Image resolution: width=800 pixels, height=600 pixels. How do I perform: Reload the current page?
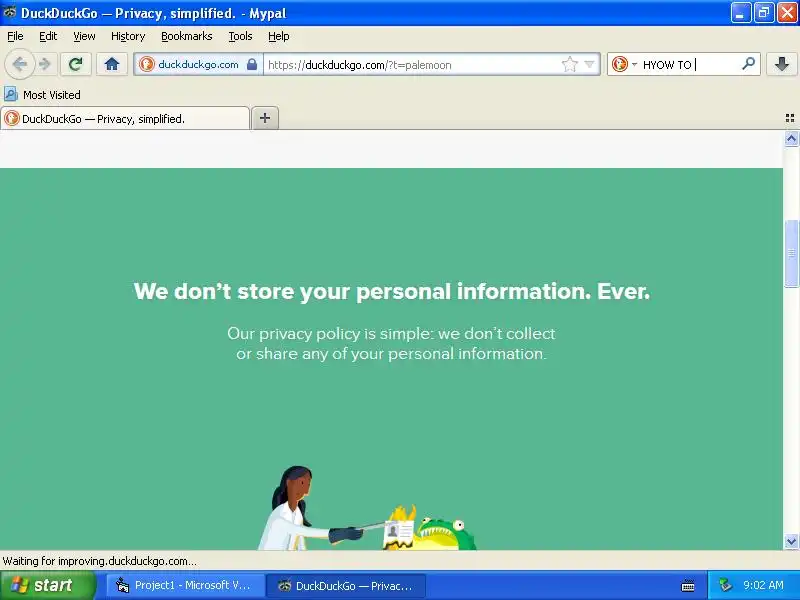pyautogui.click(x=76, y=64)
